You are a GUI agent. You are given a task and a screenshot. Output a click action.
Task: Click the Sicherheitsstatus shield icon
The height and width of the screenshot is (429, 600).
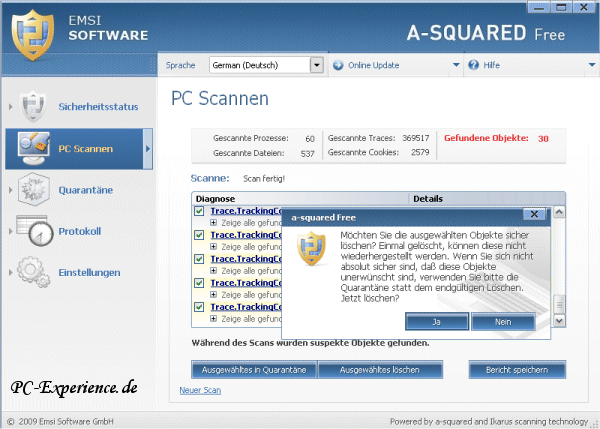[33, 107]
